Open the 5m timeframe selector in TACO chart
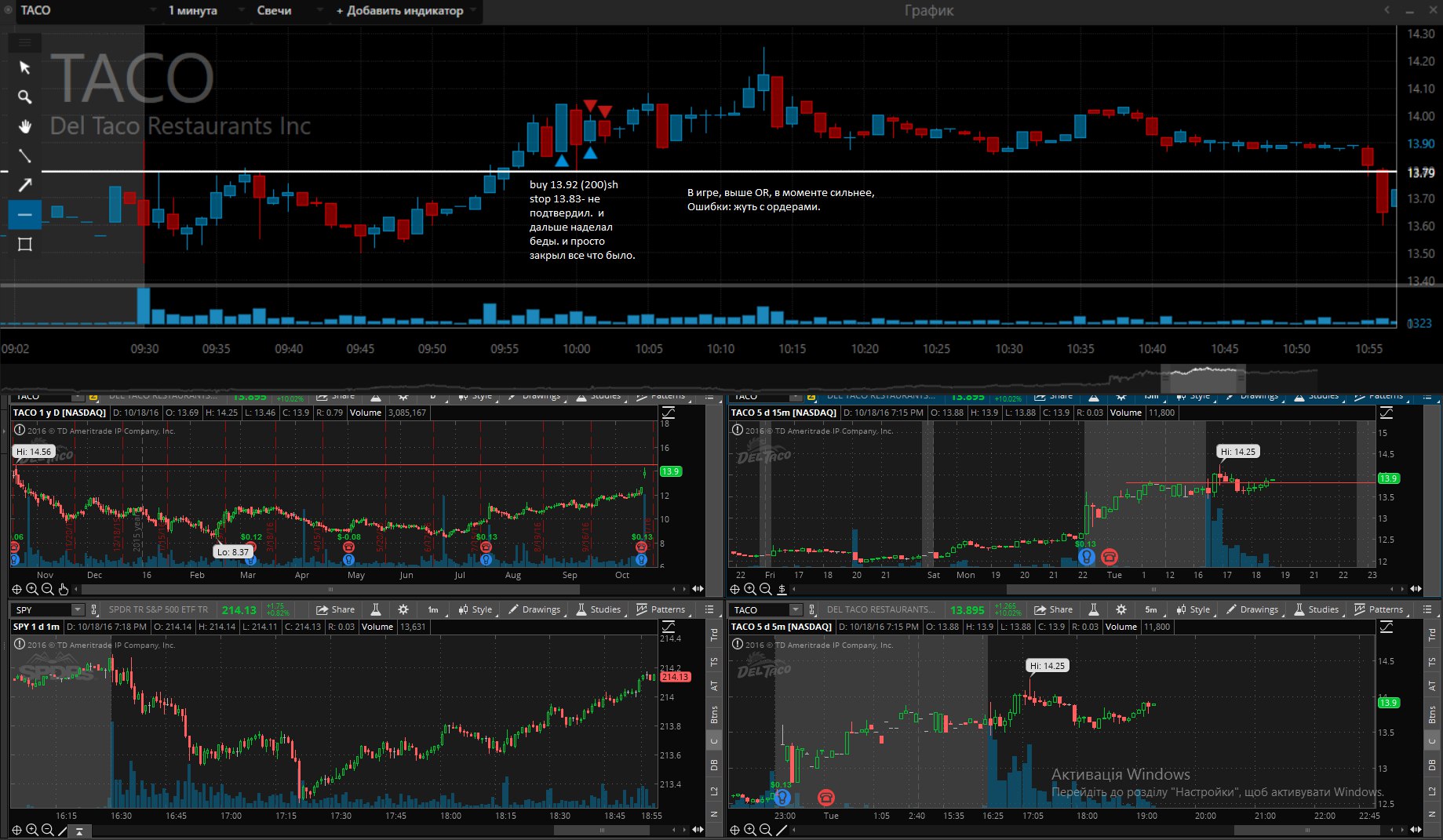The height and width of the screenshot is (840, 1443). coord(1151,609)
